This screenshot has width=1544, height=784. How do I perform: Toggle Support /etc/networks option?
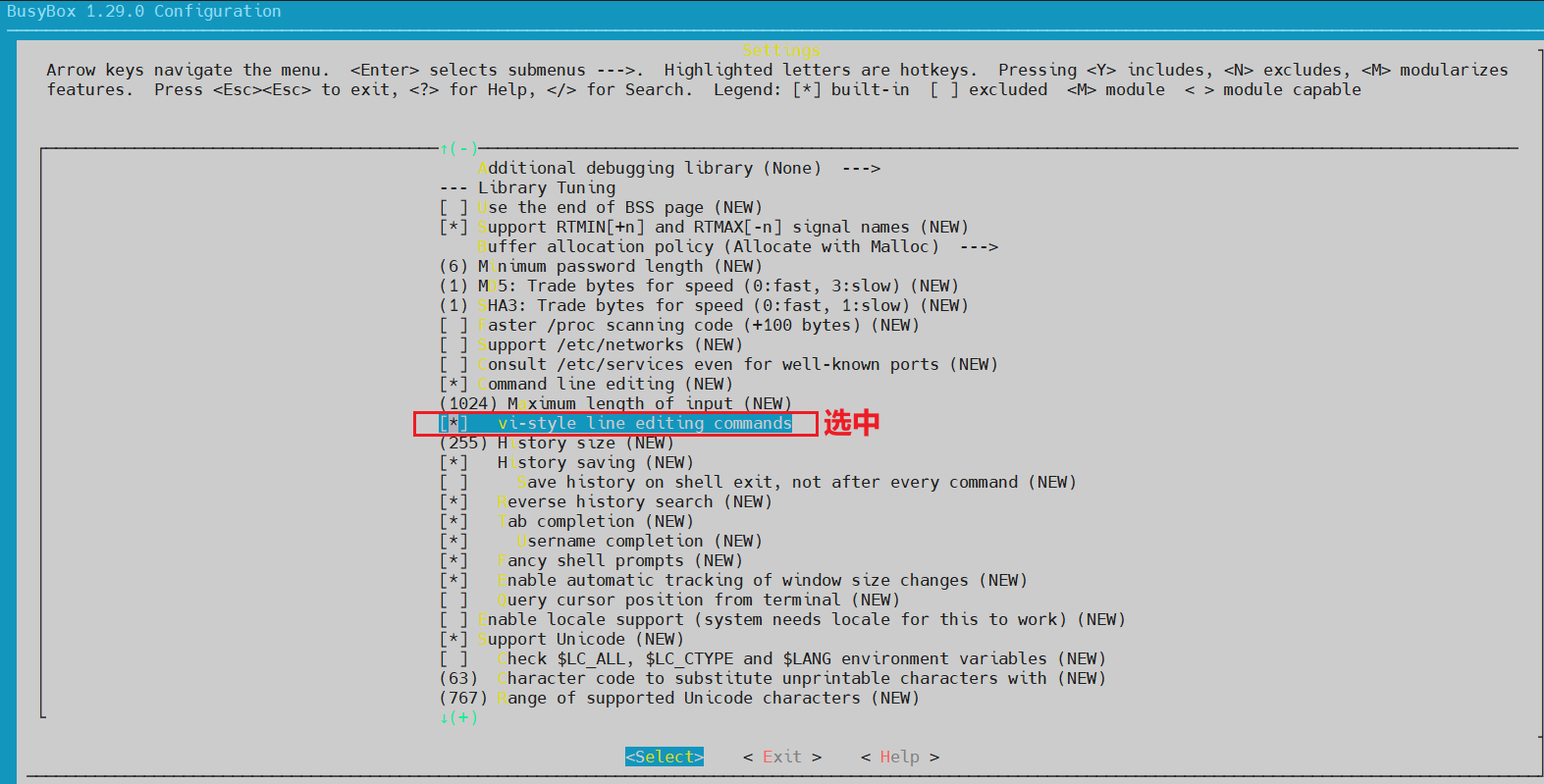(591, 344)
